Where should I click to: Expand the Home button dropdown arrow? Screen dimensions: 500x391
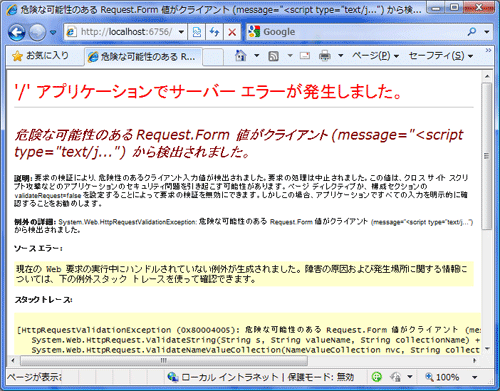[x=257, y=56]
